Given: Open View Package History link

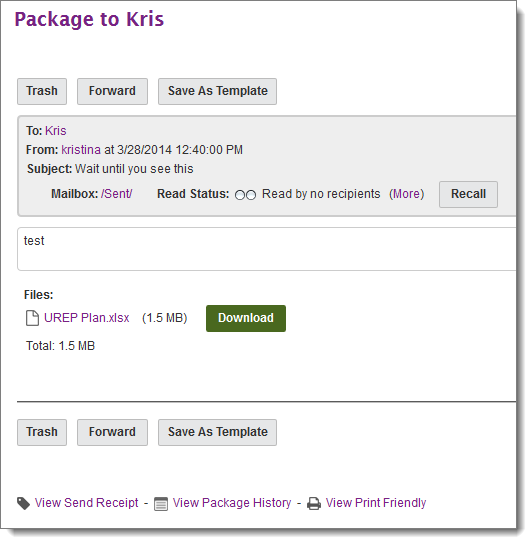Looking at the screenshot, I should pyautogui.click(x=232, y=503).
